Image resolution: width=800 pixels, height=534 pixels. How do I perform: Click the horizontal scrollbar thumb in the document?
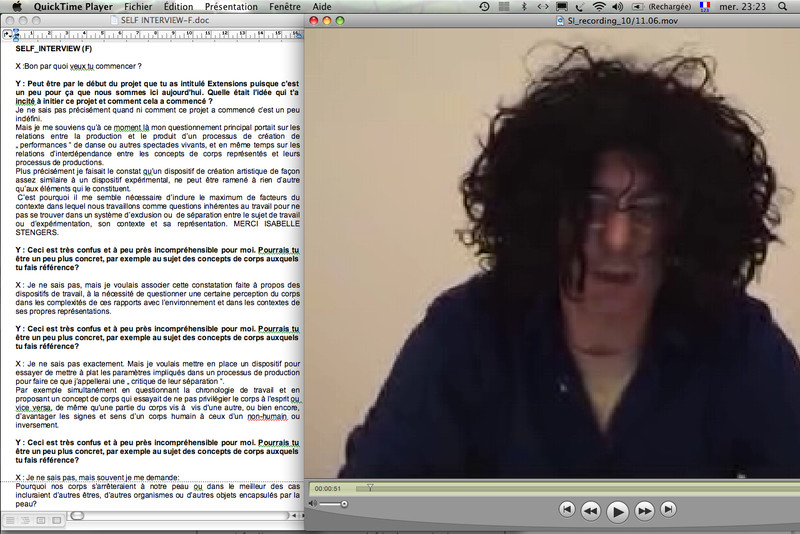(76, 516)
